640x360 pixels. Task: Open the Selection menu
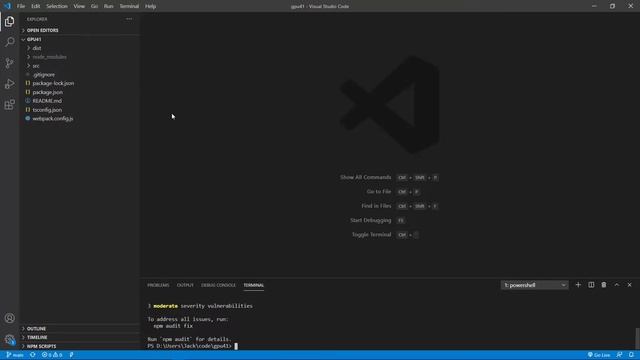pyautogui.click(x=57, y=6)
